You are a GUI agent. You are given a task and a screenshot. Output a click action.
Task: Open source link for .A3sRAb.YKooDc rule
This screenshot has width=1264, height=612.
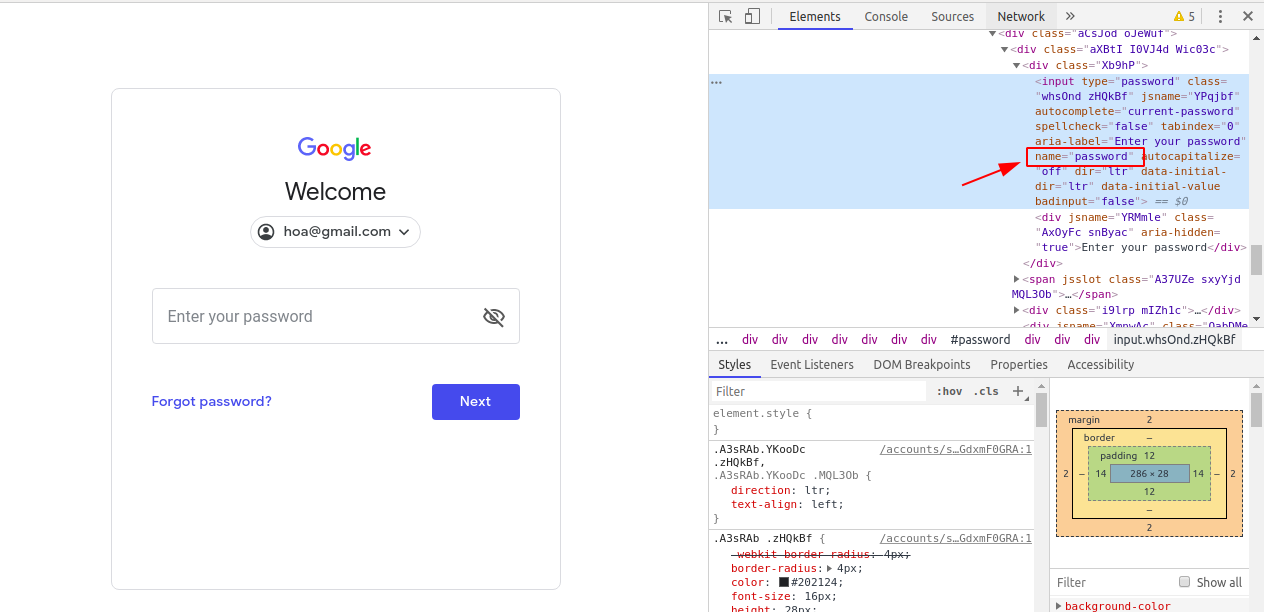tap(955, 450)
